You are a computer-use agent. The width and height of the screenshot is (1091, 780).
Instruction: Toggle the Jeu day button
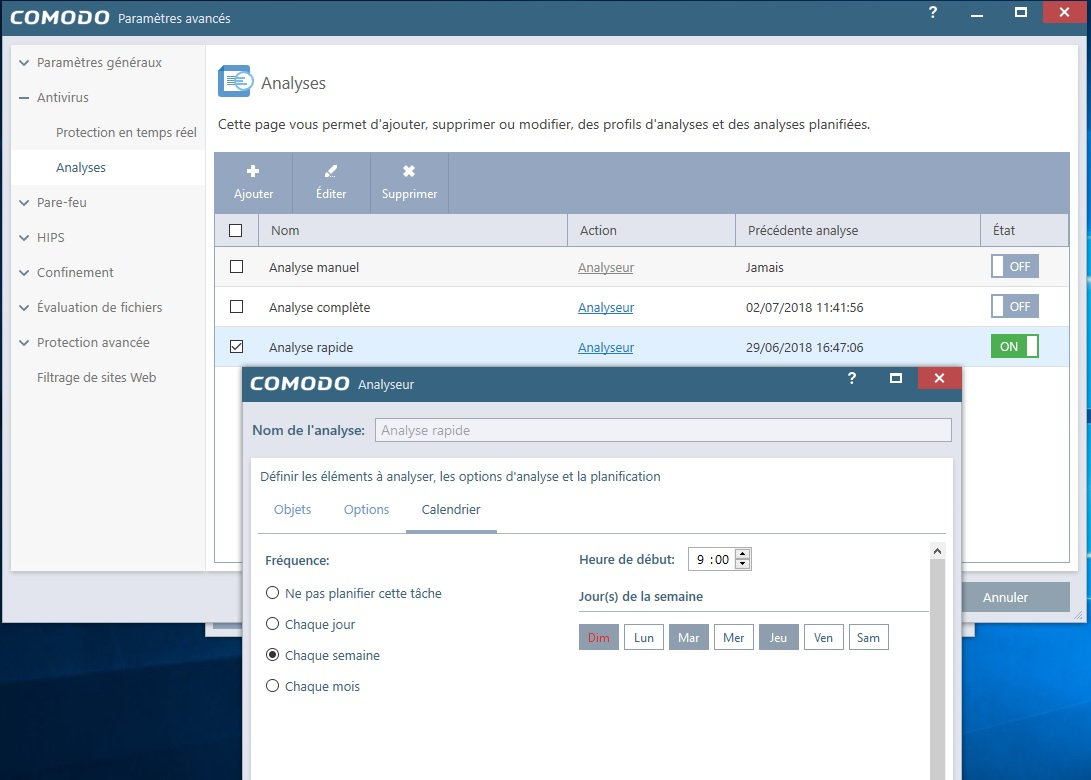(x=779, y=637)
